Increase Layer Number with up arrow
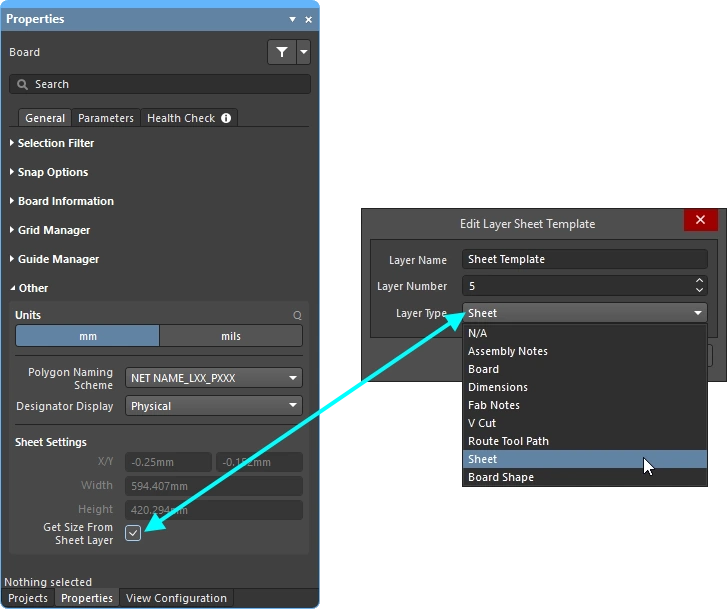 point(699,281)
